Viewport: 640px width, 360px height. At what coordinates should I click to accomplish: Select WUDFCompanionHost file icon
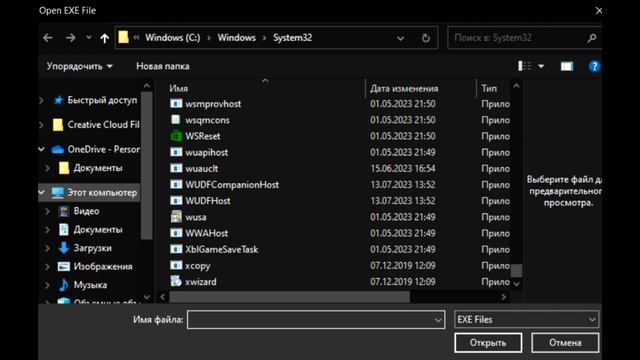[176, 184]
